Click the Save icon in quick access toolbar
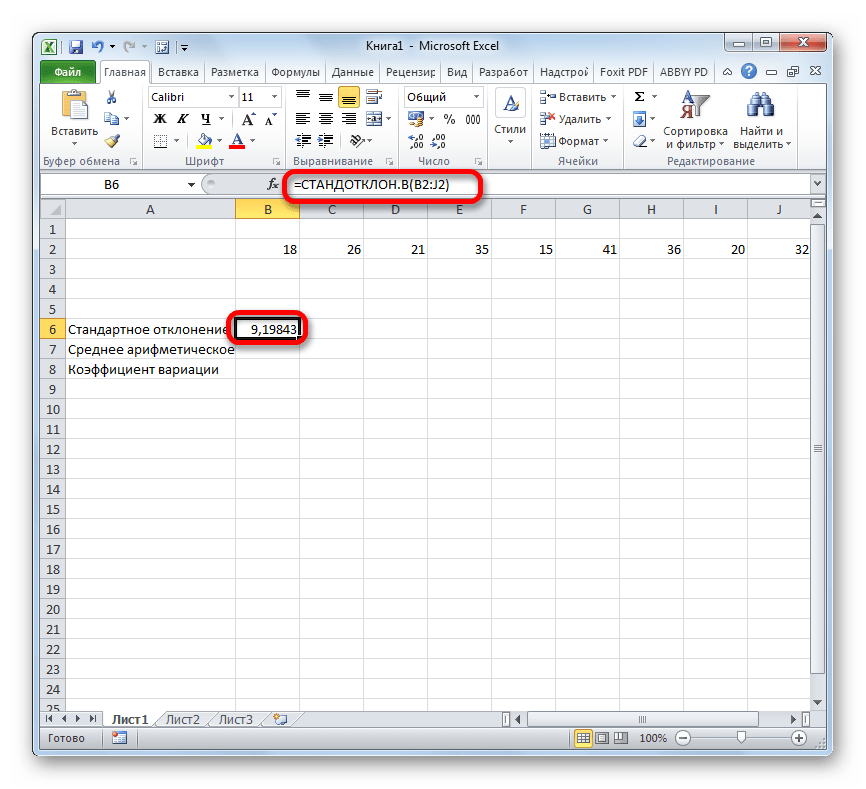Viewport: 866px width, 789px height. pyautogui.click(x=76, y=47)
